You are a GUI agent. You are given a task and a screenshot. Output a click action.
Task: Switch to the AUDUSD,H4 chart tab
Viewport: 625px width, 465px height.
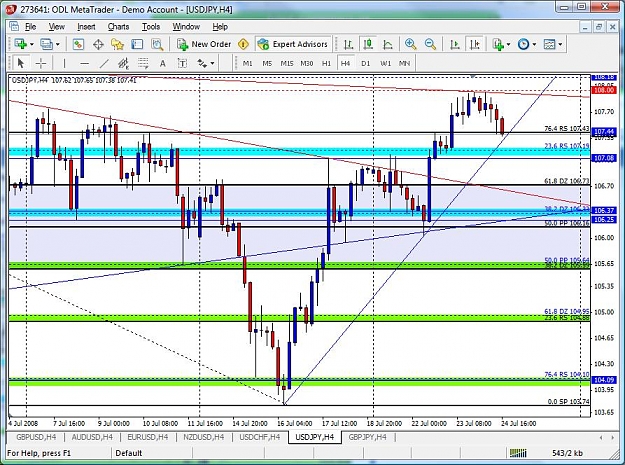92,437
